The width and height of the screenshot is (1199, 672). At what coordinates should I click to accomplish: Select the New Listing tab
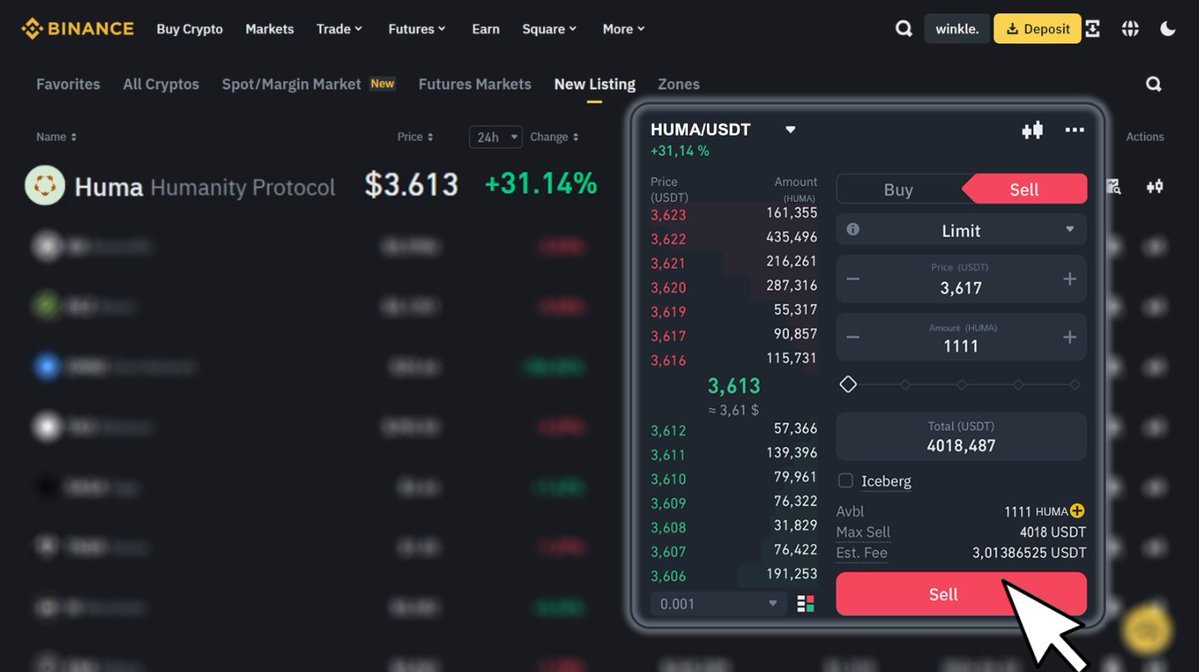click(x=595, y=84)
